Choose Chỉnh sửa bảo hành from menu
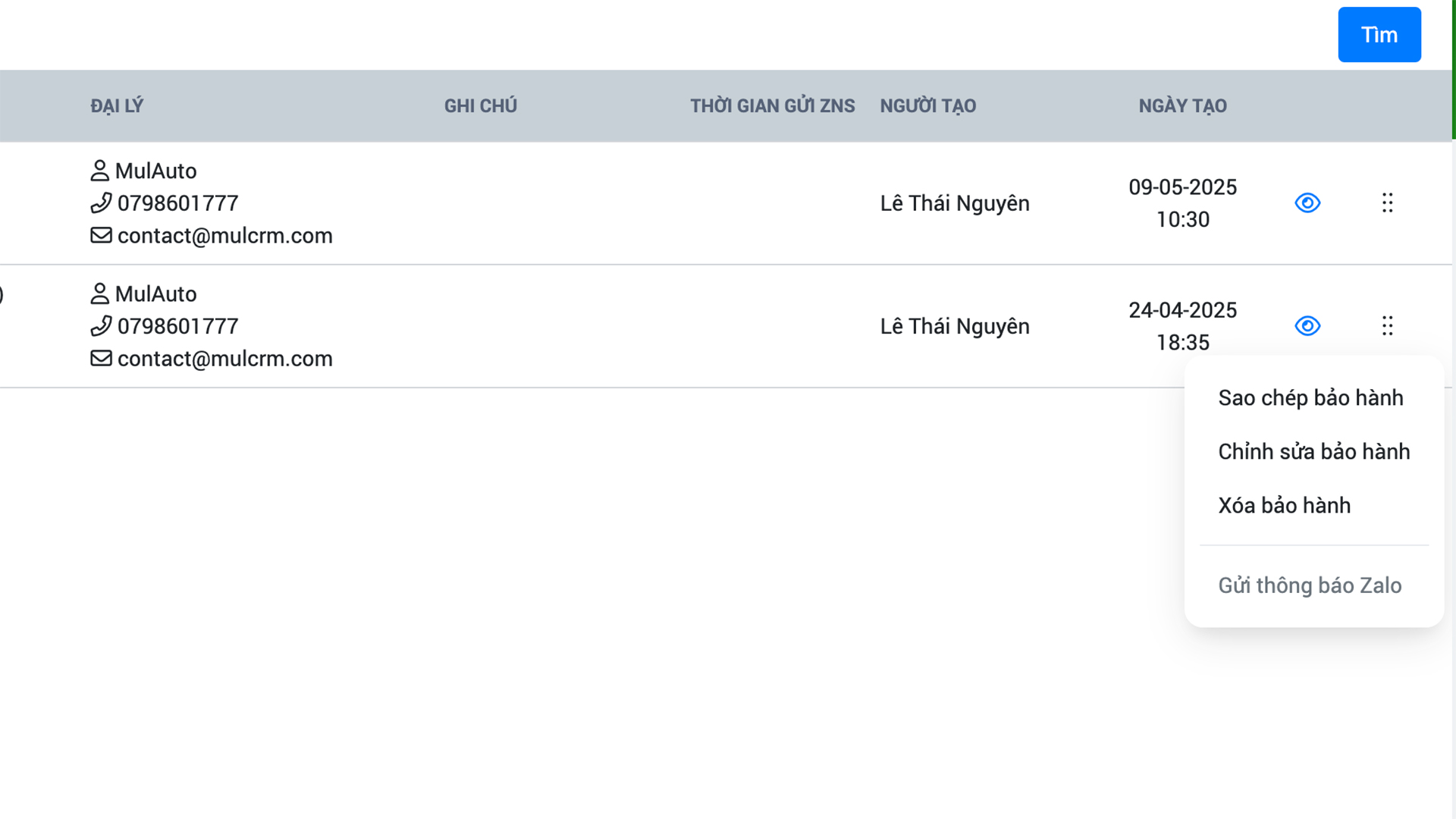 pyautogui.click(x=1313, y=452)
